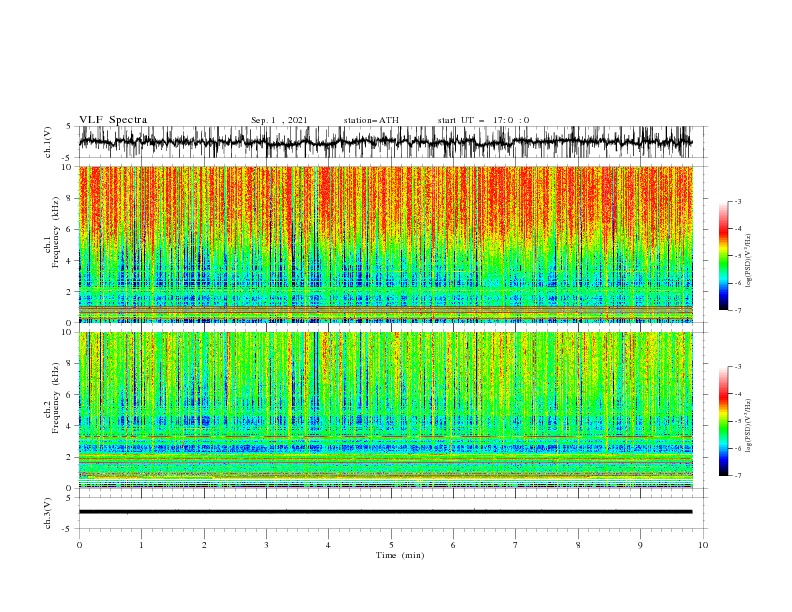792x612 pixels.
Task: Click the 'VLF Spectra' title text
Action: click(113, 120)
